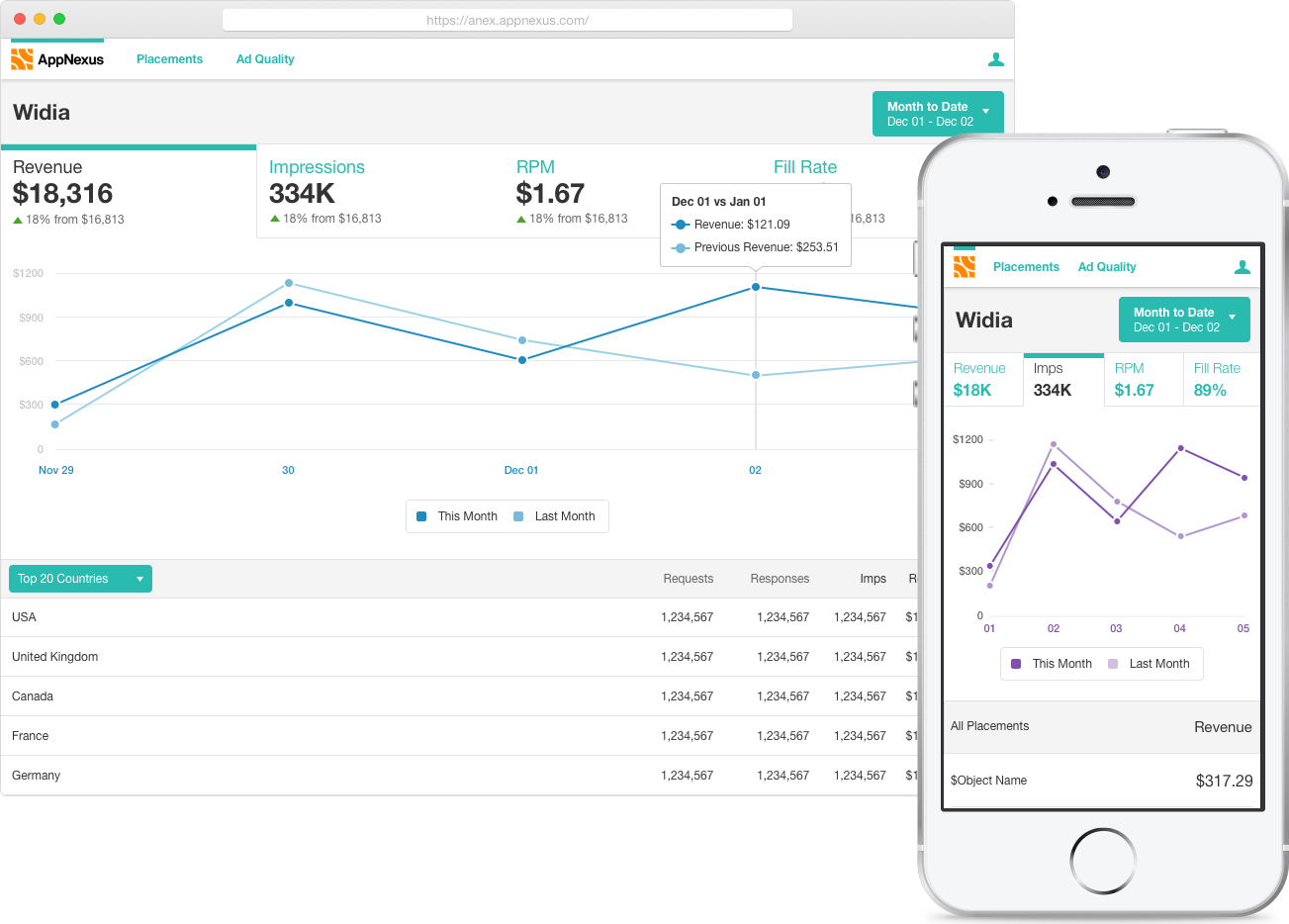Select the United Kingdom table row

(x=460, y=657)
